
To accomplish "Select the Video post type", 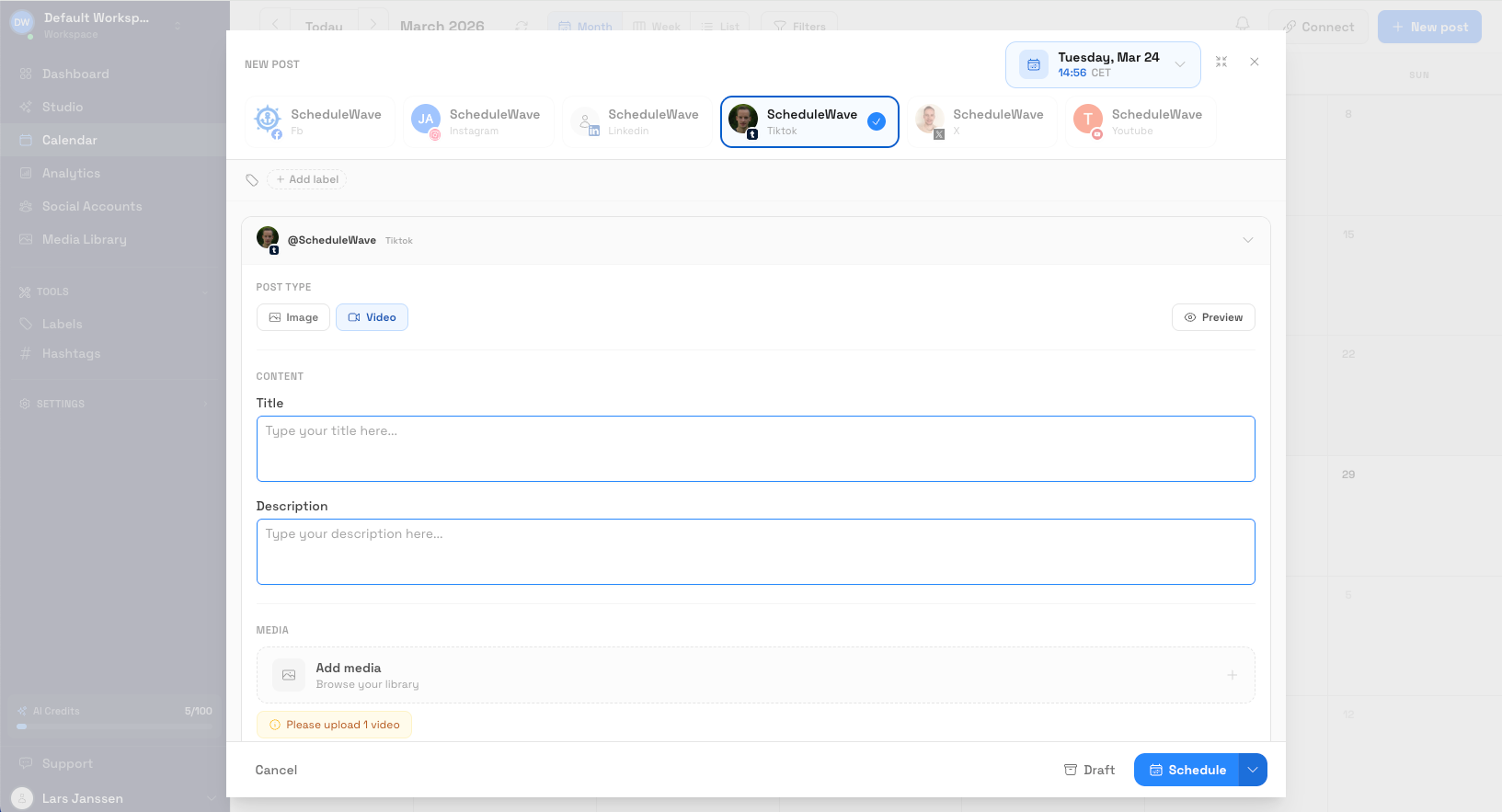I will (x=372, y=317).
